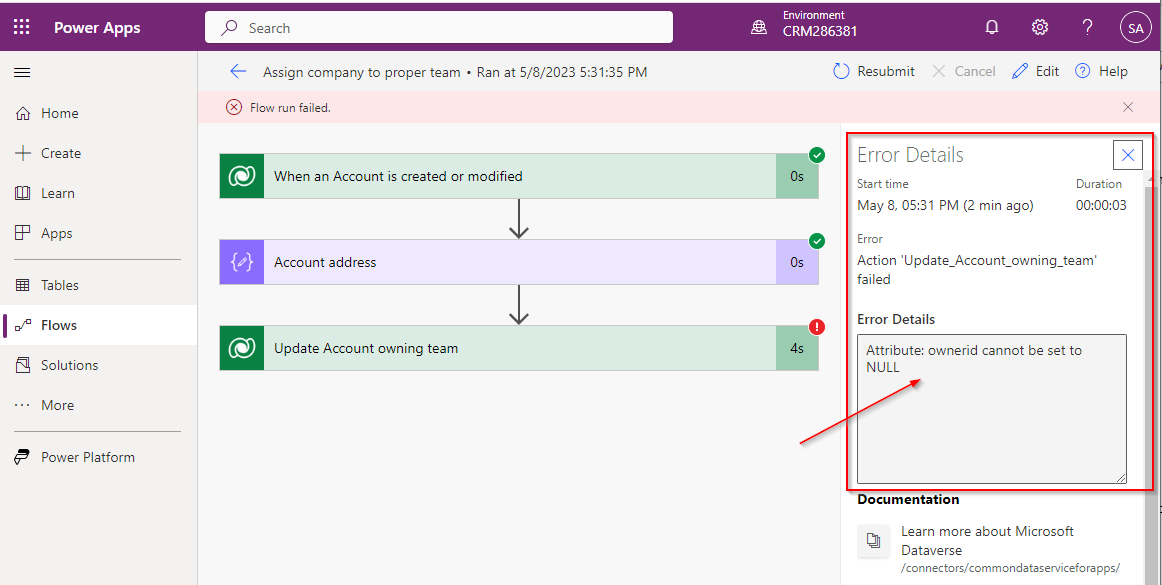Select Tables in the left navigation

coord(59,285)
